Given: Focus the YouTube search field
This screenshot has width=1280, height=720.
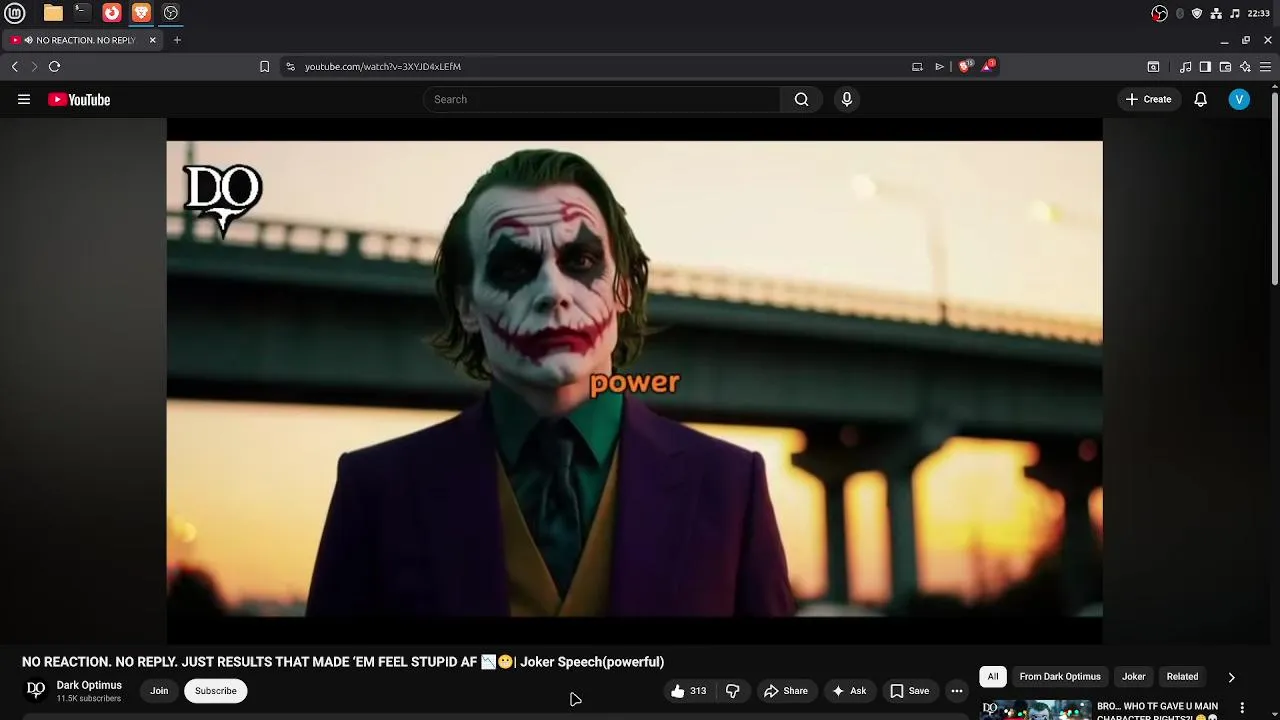Looking at the screenshot, I should [601, 99].
